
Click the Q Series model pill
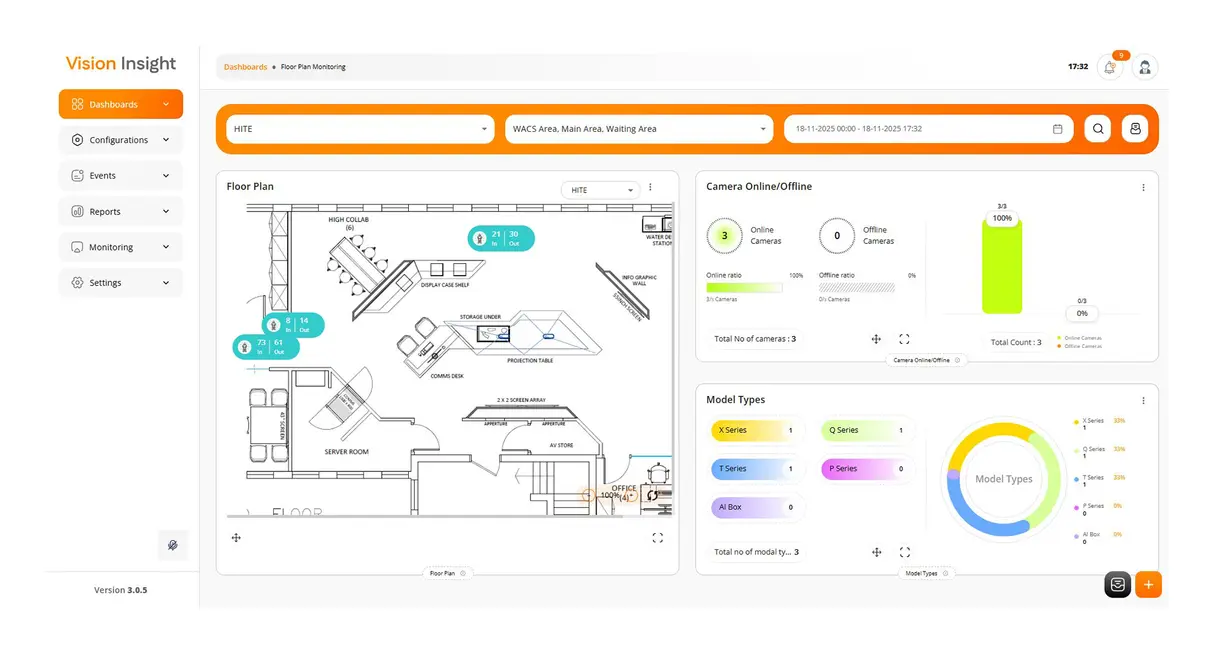[x=867, y=430]
